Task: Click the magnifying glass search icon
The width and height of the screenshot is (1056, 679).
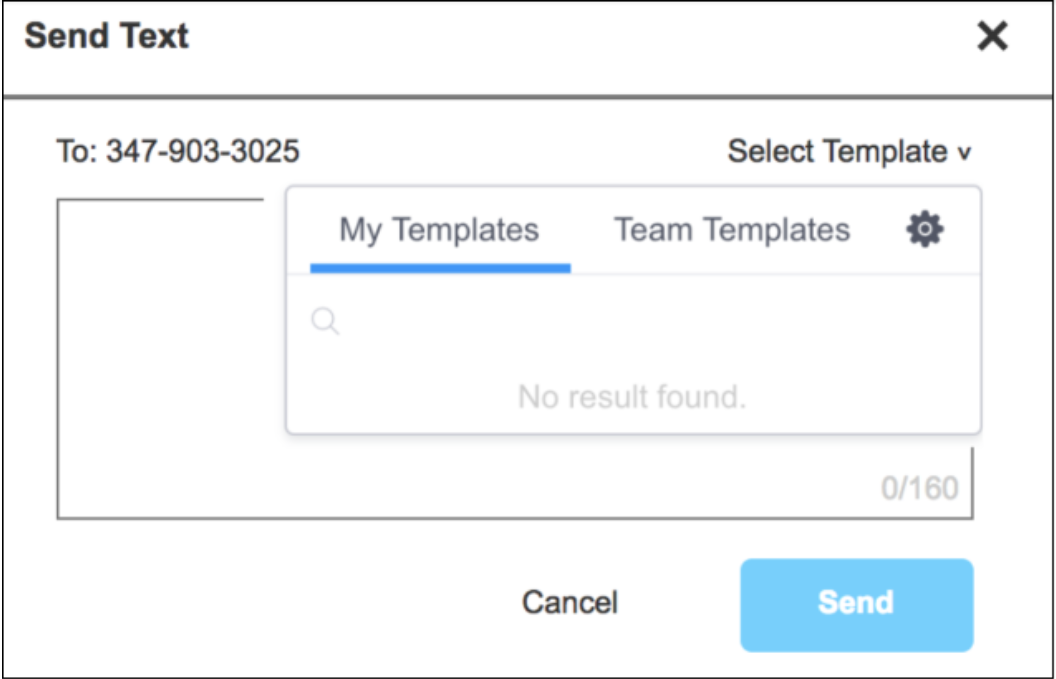Action: (x=325, y=322)
